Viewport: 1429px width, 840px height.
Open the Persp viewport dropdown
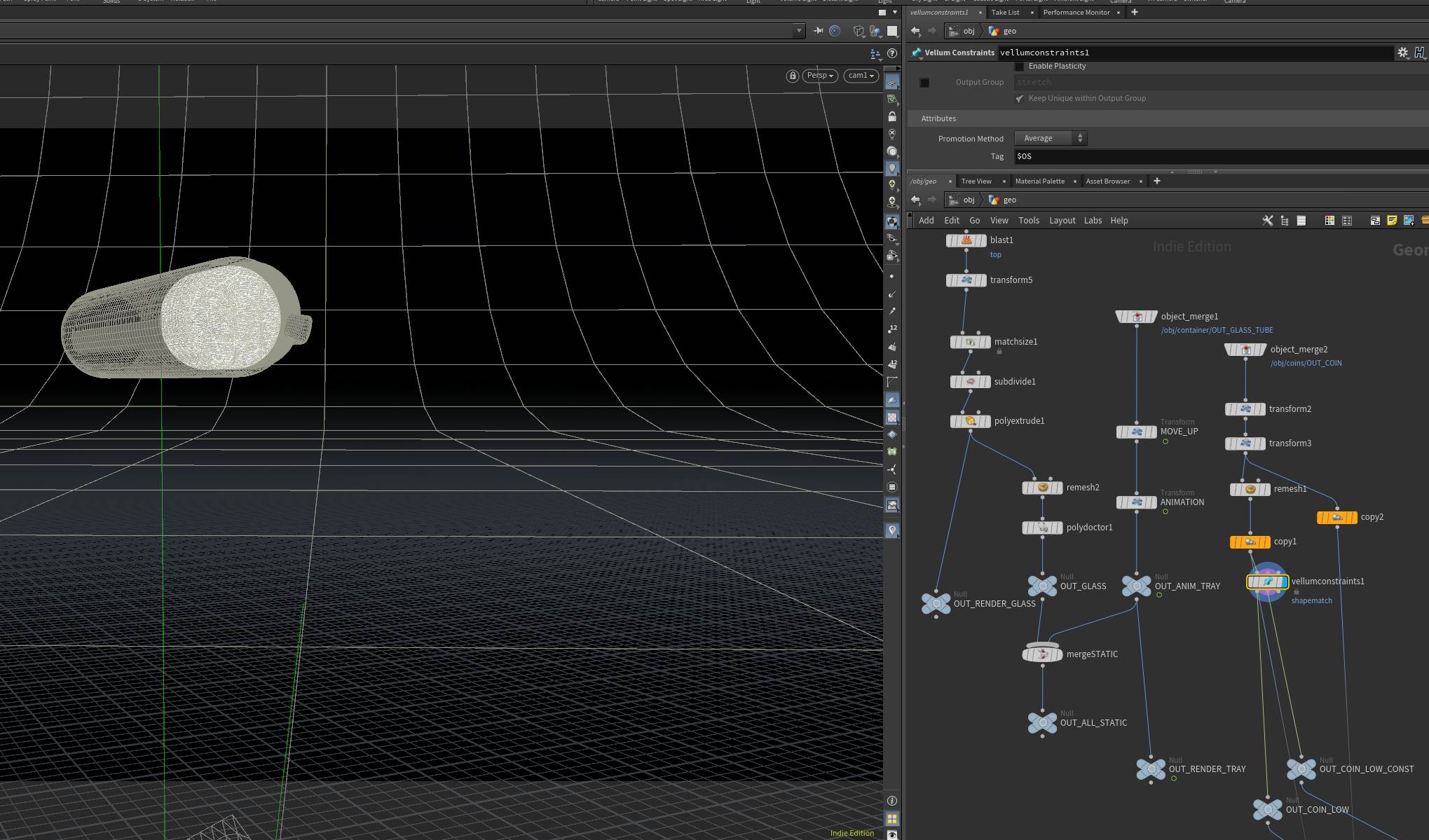[x=819, y=76]
